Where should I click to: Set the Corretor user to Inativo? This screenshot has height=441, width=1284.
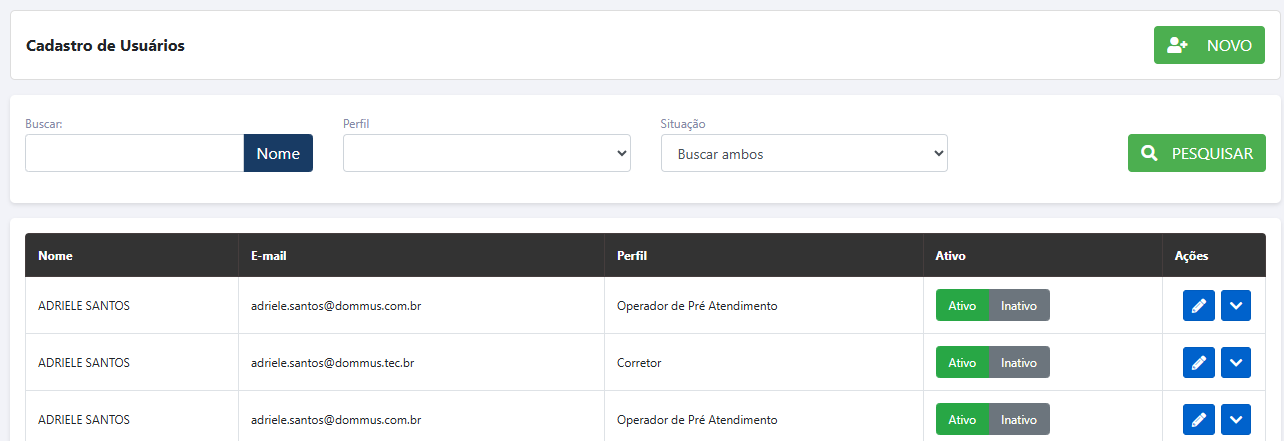[x=1019, y=362]
